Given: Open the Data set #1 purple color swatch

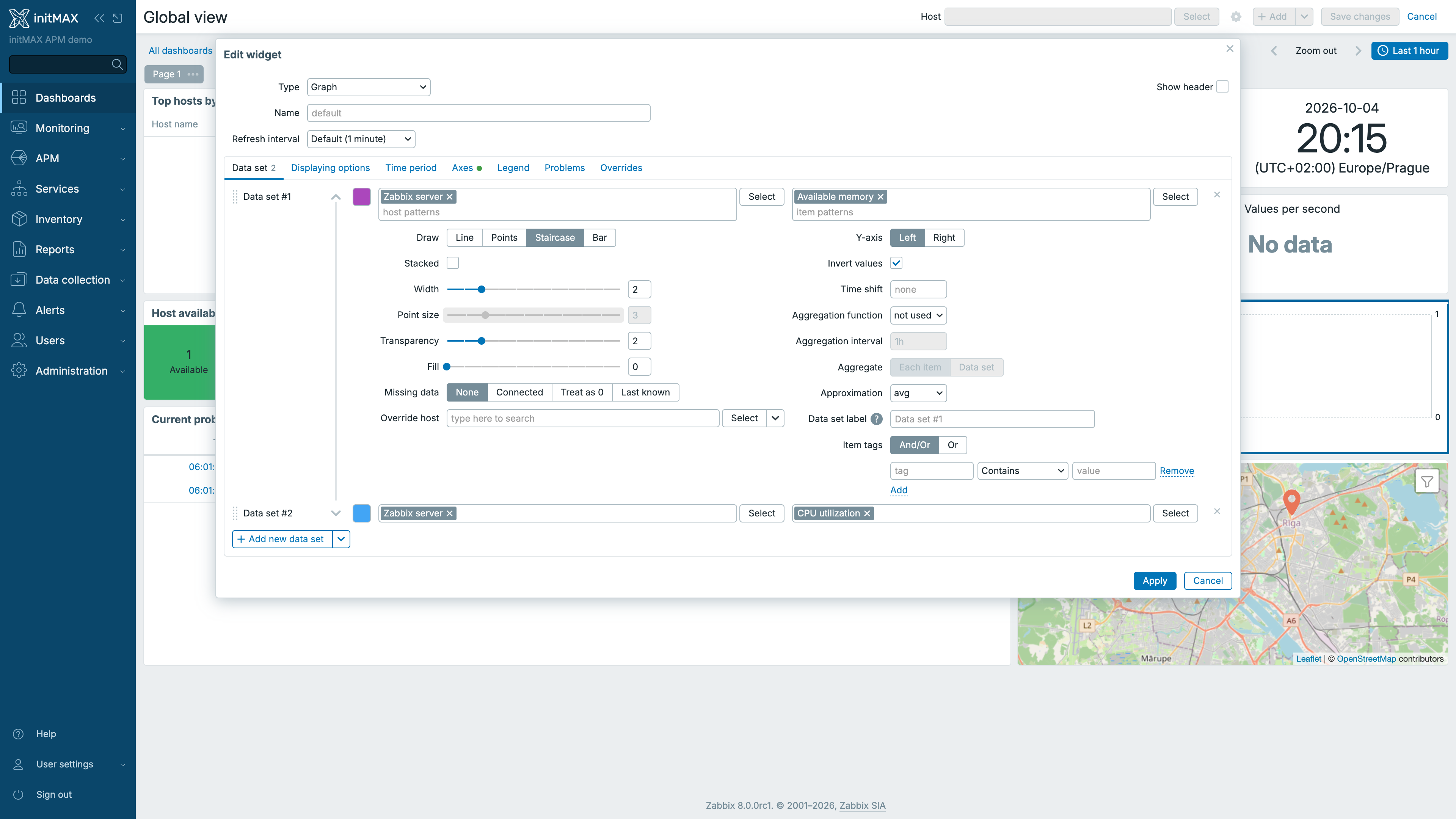Looking at the screenshot, I should 362,197.
